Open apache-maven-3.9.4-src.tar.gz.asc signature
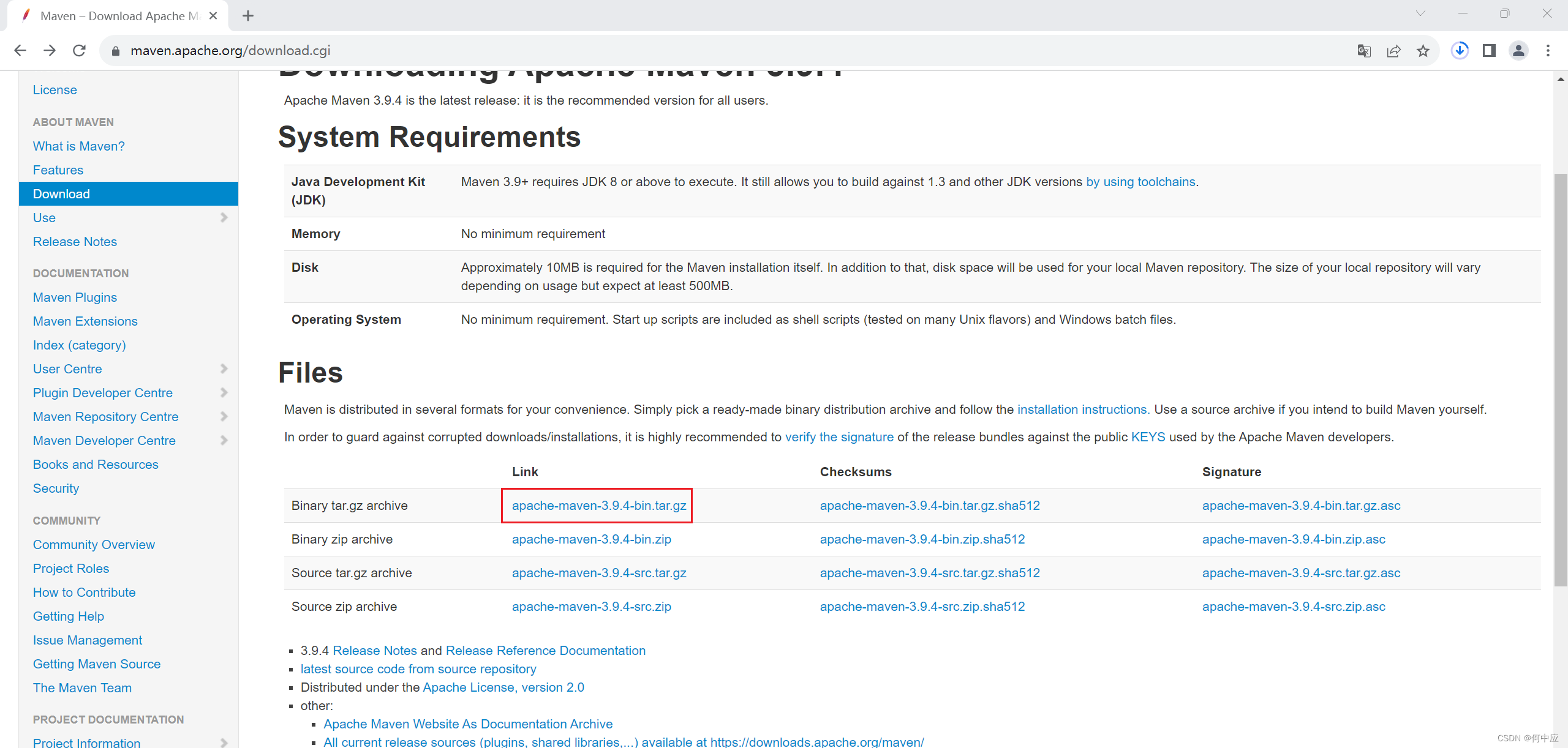Screen dimensions: 1568x748 tap(1301, 573)
